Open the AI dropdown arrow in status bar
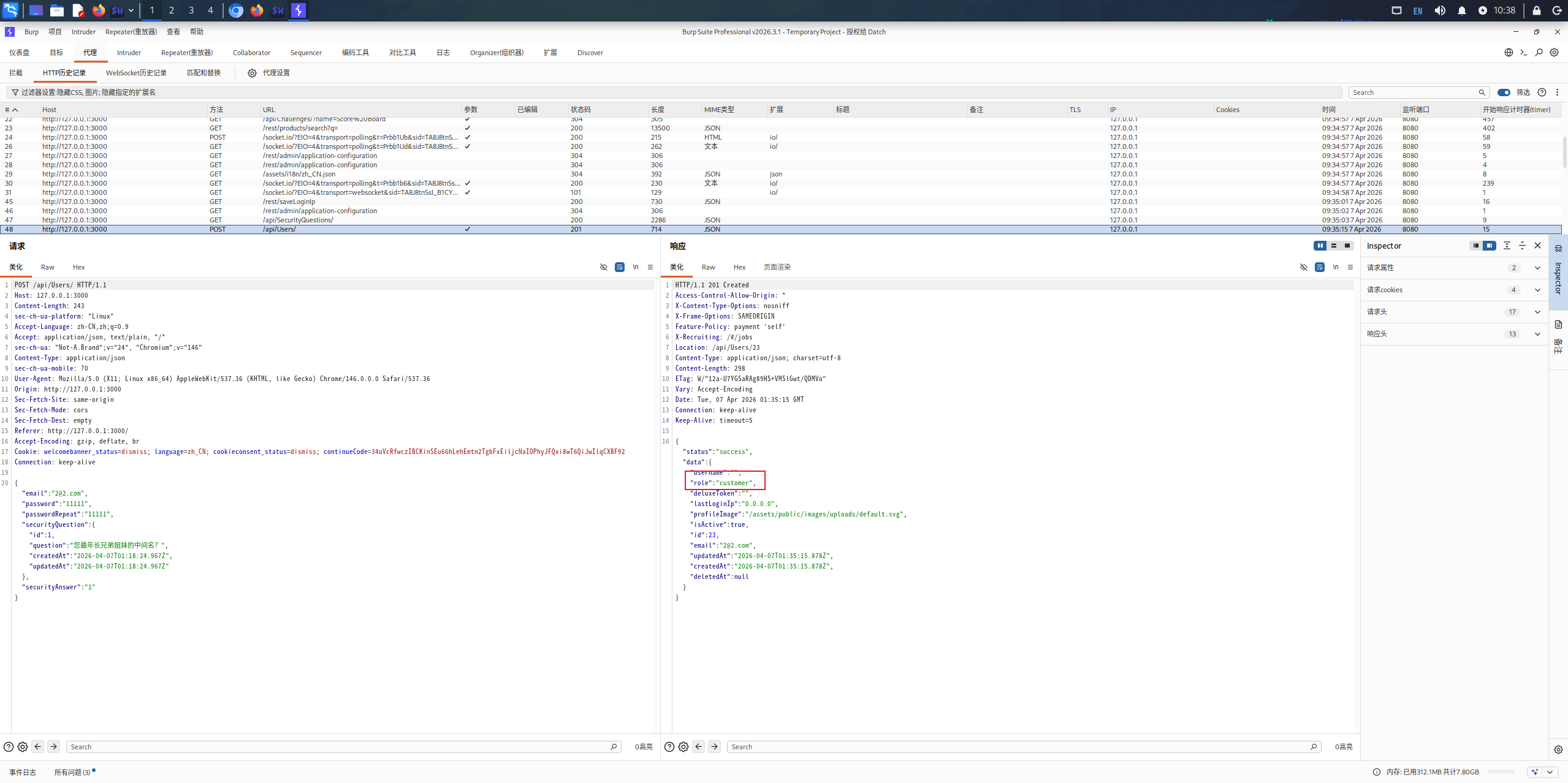1568x783 pixels. [x=1550, y=772]
